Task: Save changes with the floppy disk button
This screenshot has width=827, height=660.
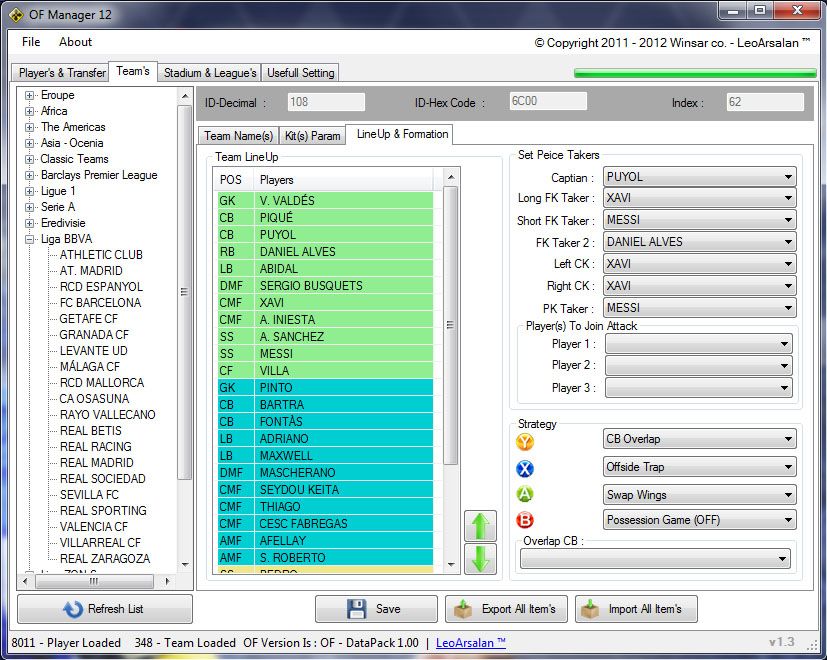Action: pyautogui.click(x=376, y=609)
